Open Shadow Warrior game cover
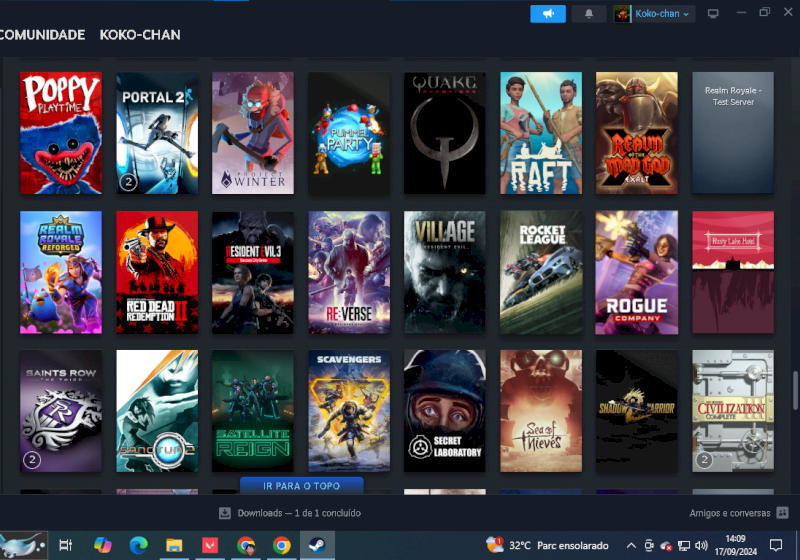The height and width of the screenshot is (560, 800). pos(637,411)
